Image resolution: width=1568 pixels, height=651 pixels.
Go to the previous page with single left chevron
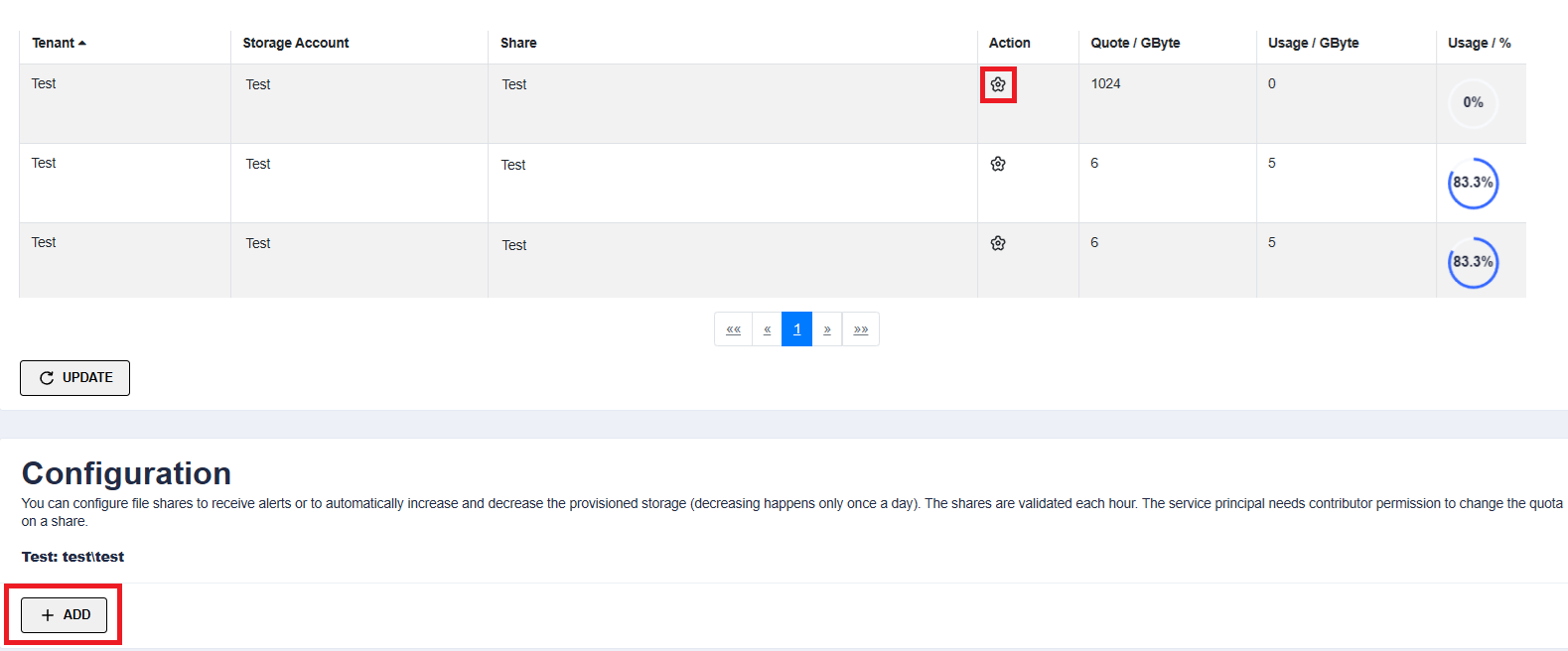pyautogui.click(x=767, y=329)
